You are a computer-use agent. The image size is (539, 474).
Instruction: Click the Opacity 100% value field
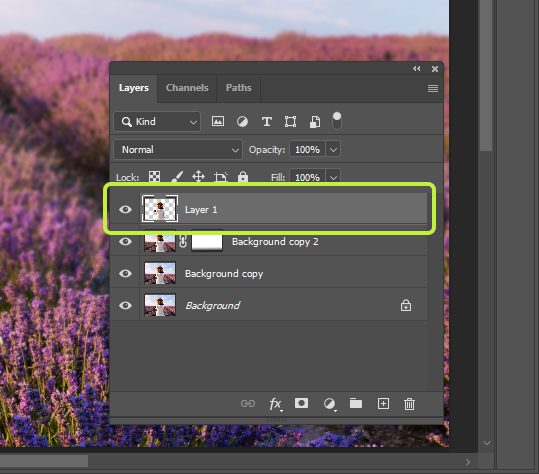coord(308,150)
